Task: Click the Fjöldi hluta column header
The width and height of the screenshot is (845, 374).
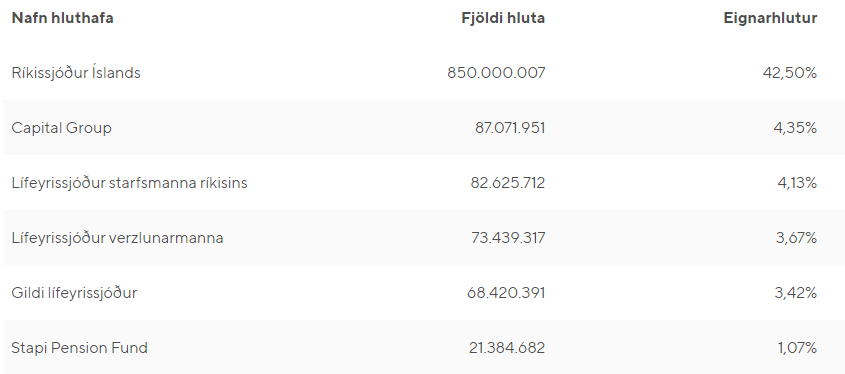Action: pos(503,18)
